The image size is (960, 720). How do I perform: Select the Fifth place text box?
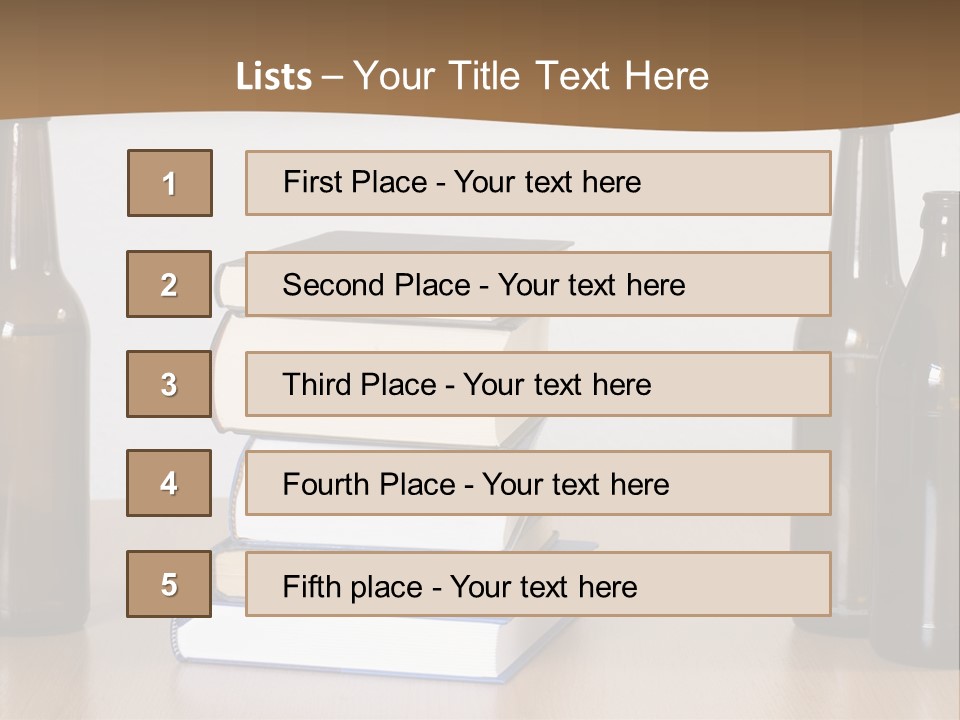pos(538,584)
